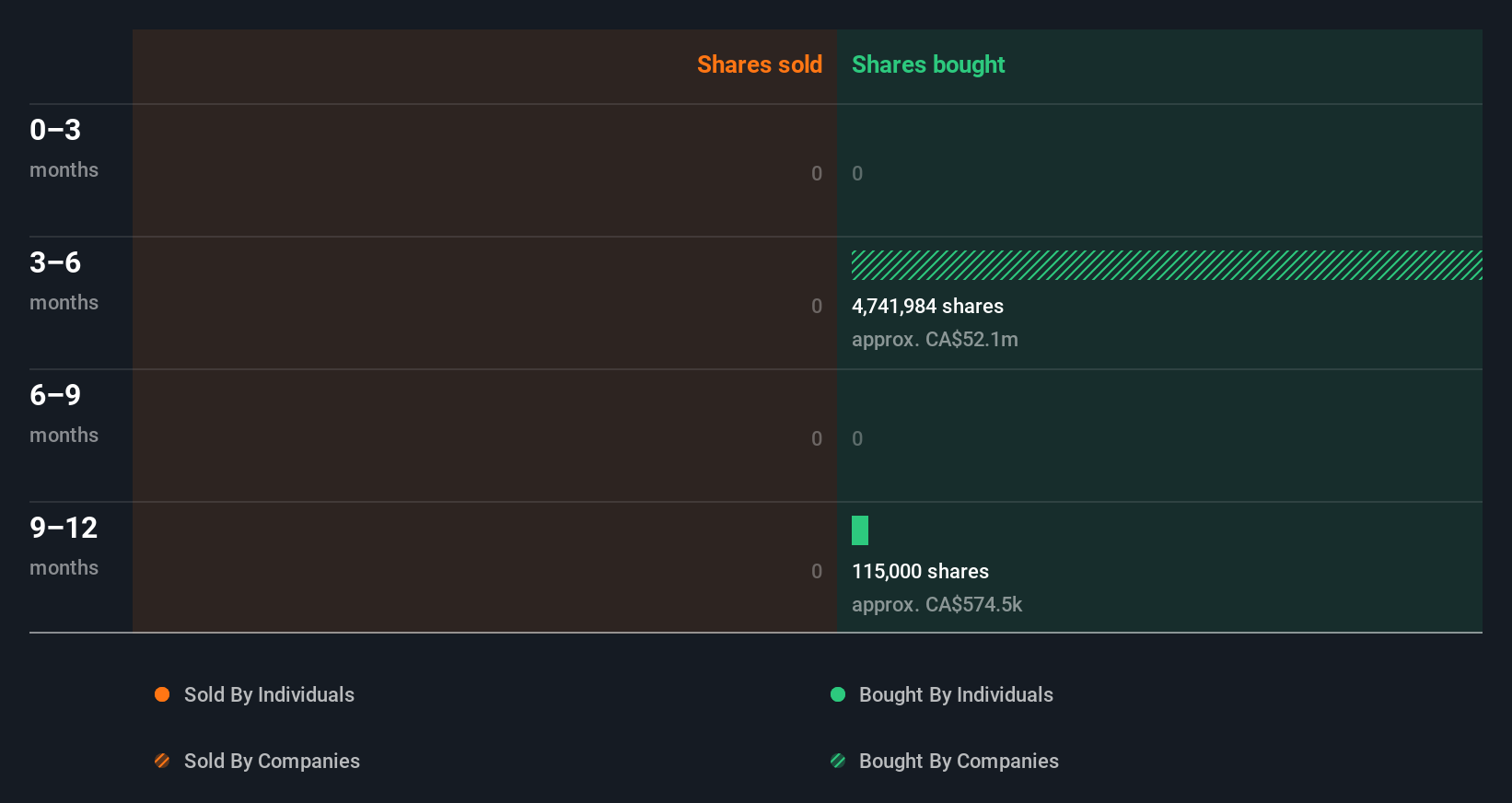
Task: Toggle the Sold By Companies legend label
Action: click(x=272, y=762)
